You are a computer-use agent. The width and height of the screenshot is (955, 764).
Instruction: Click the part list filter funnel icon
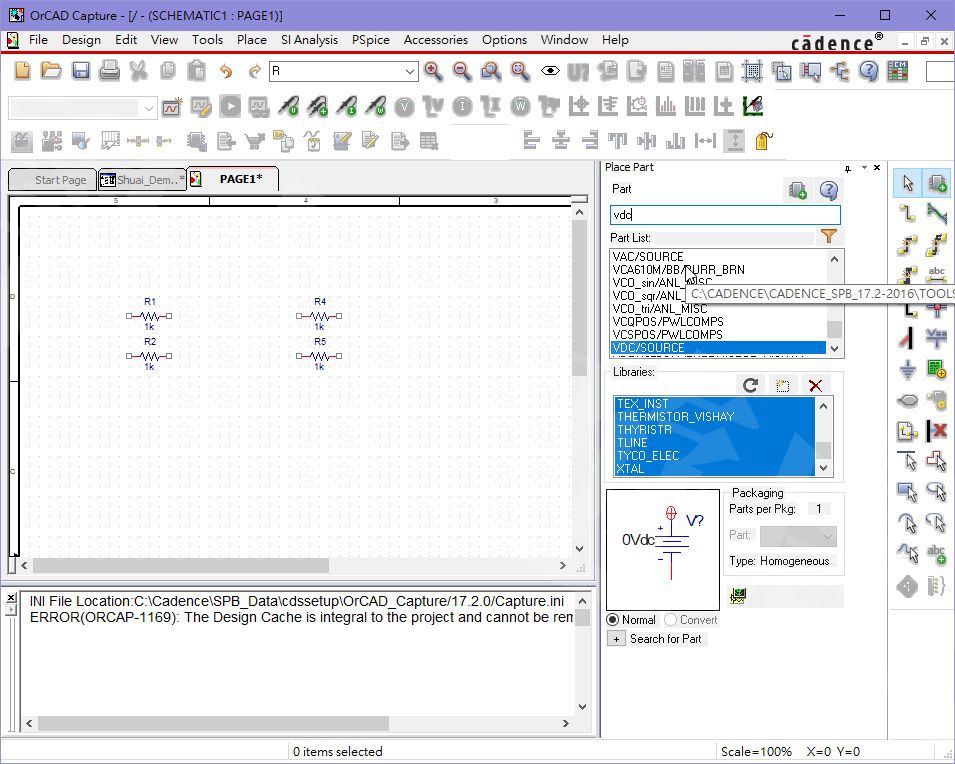click(x=828, y=236)
